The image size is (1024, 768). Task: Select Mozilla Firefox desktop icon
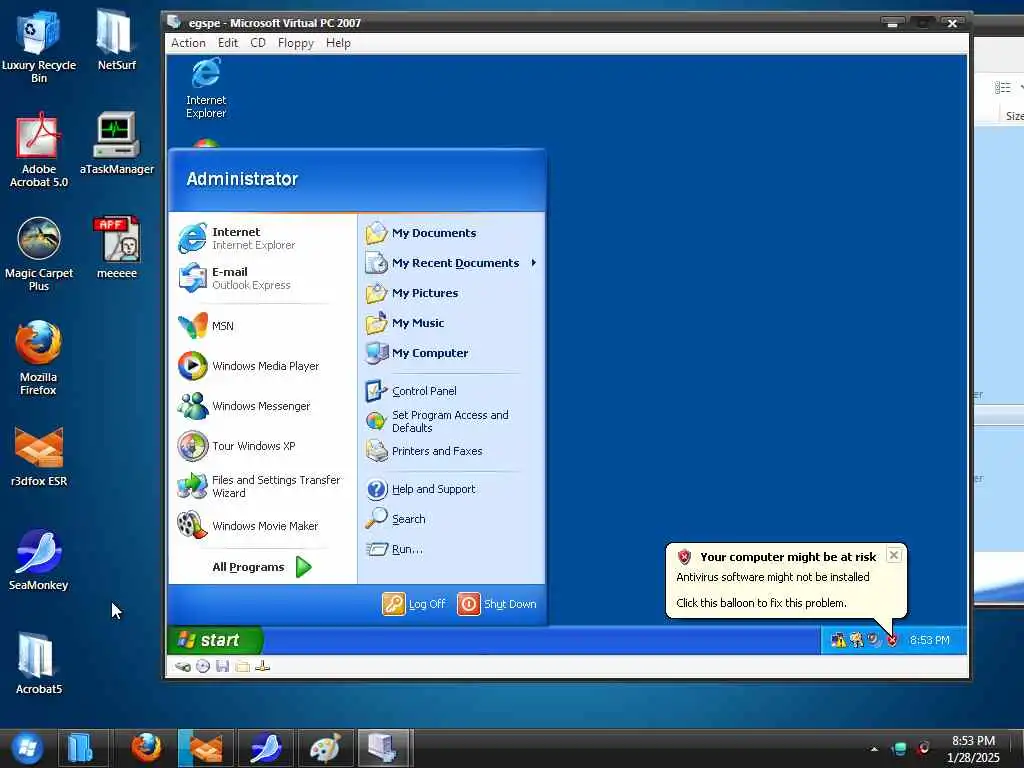tap(39, 358)
